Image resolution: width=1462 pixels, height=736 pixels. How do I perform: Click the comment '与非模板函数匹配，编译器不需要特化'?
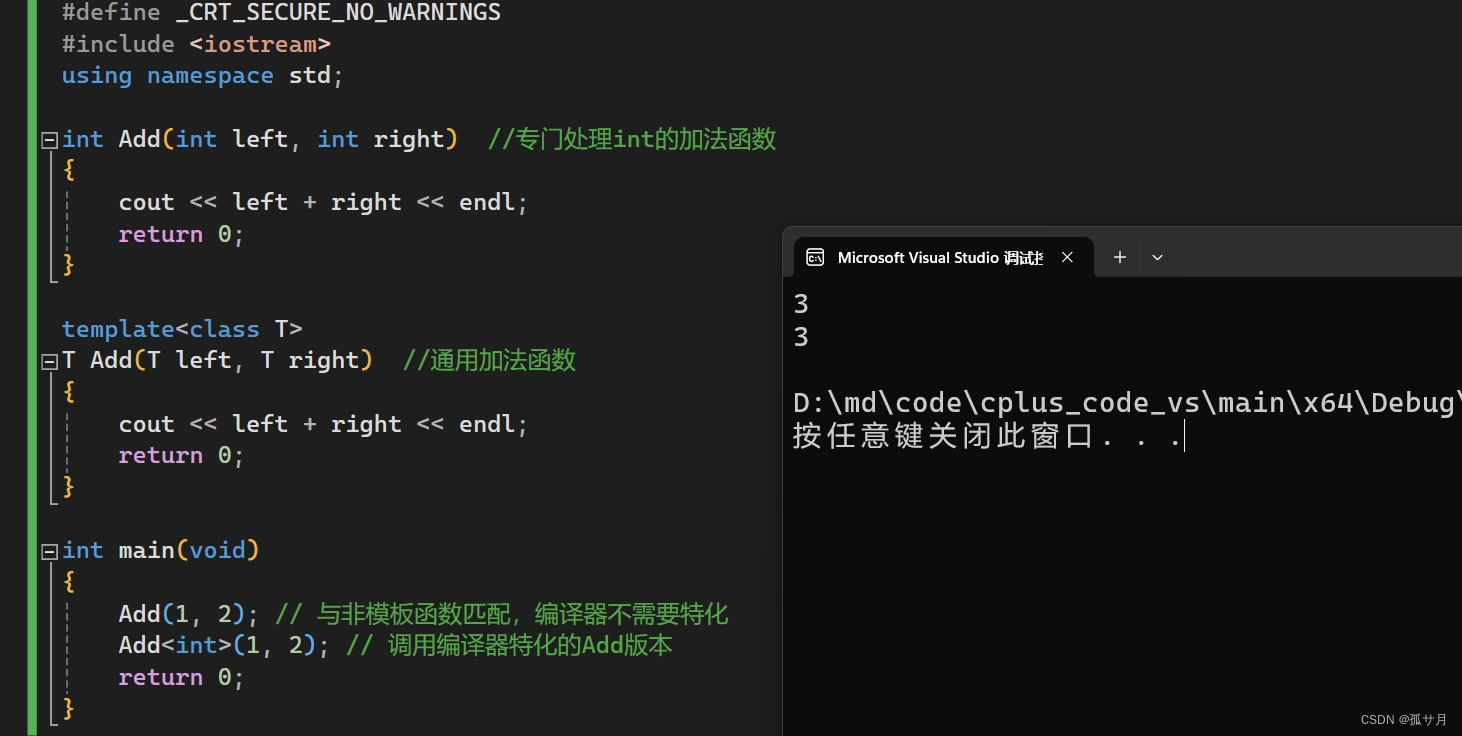coord(523,613)
